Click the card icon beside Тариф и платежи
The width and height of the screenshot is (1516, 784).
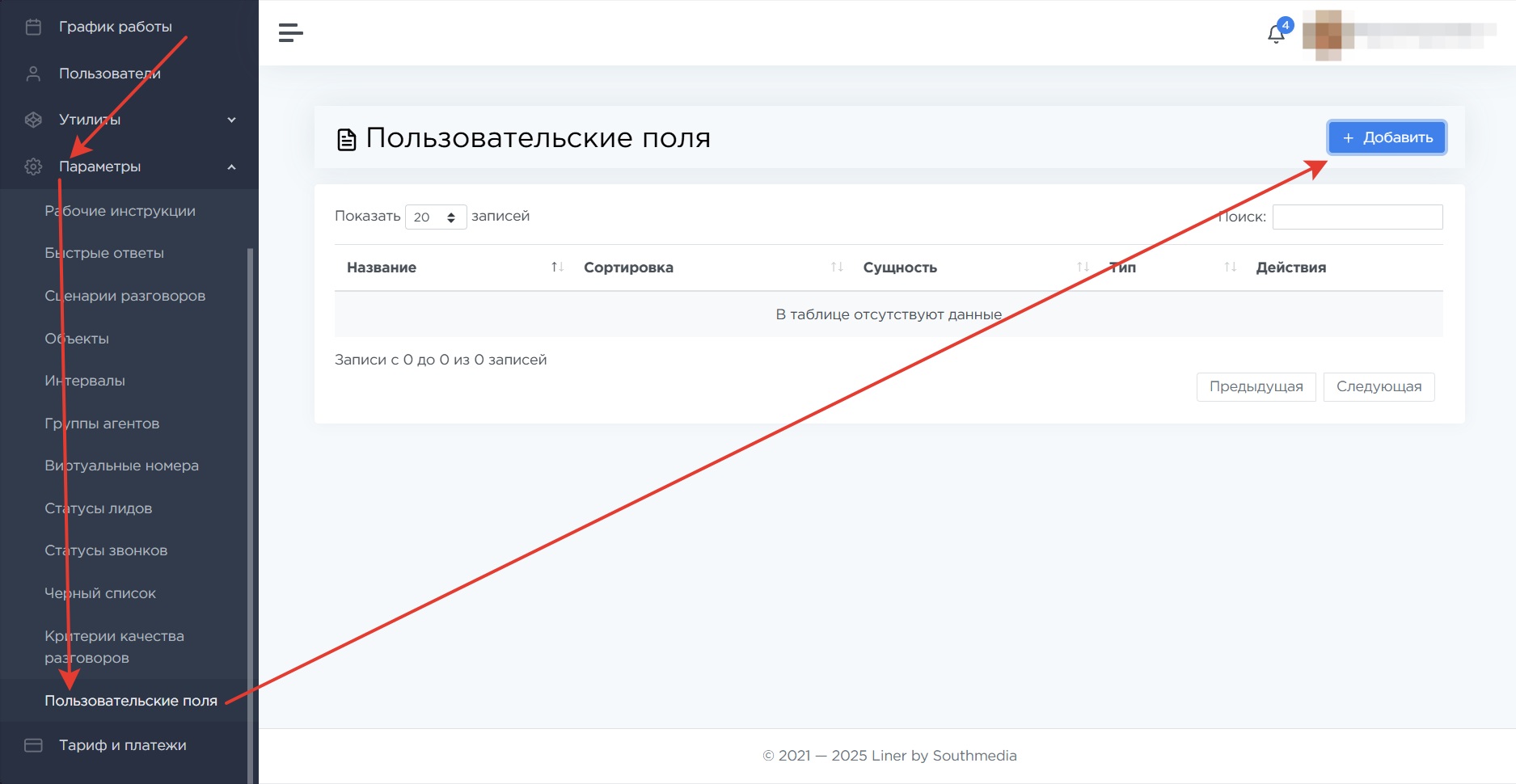[x=33, y=745]
